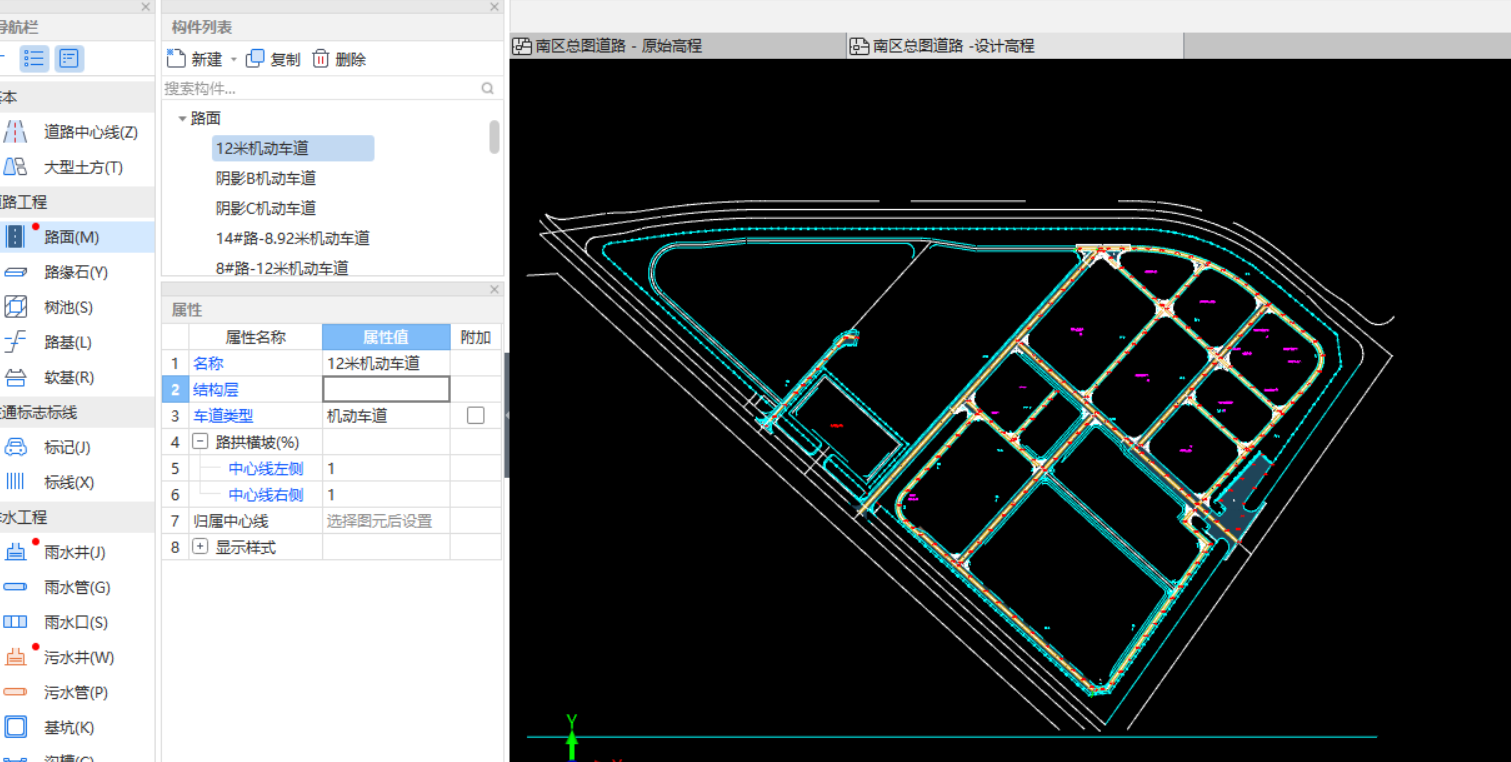Select the 污水管(P) sewage pipe icon
This screenshot has height=762, width=1511.
15,692
